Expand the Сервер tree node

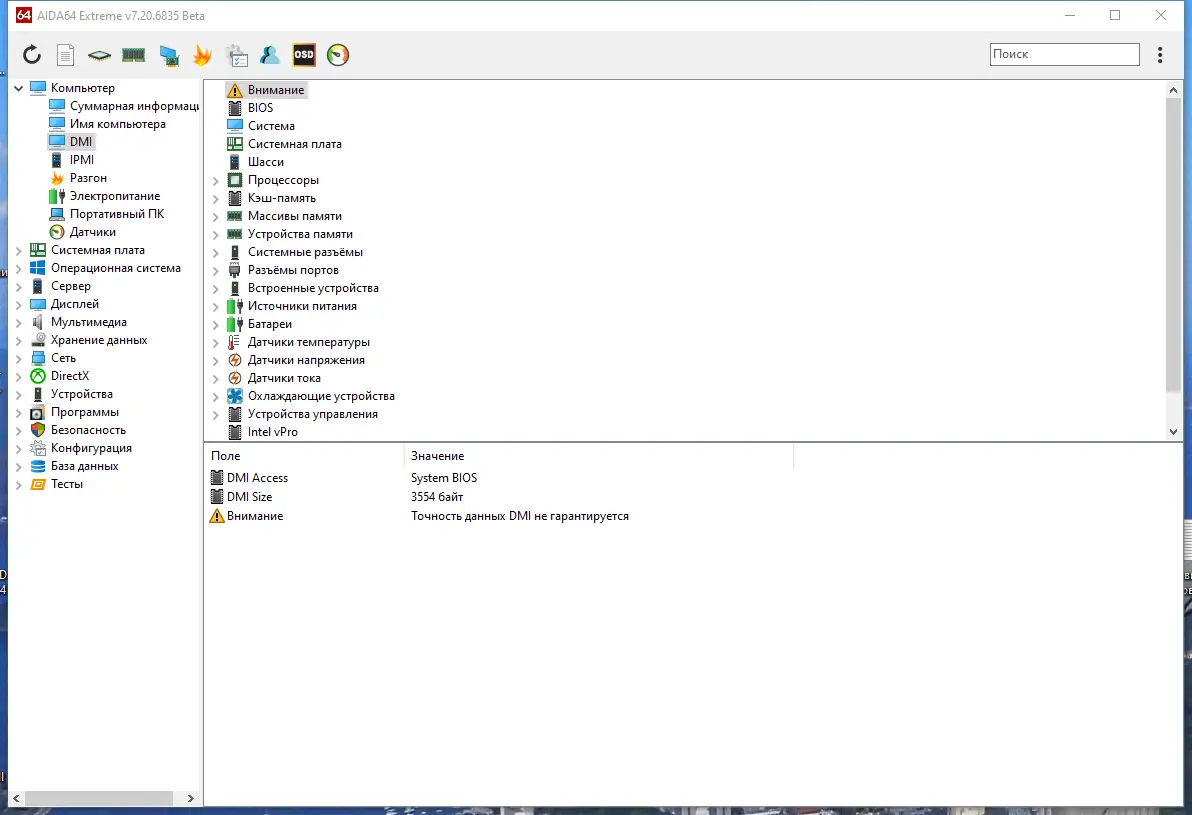[x=19, y=286]
